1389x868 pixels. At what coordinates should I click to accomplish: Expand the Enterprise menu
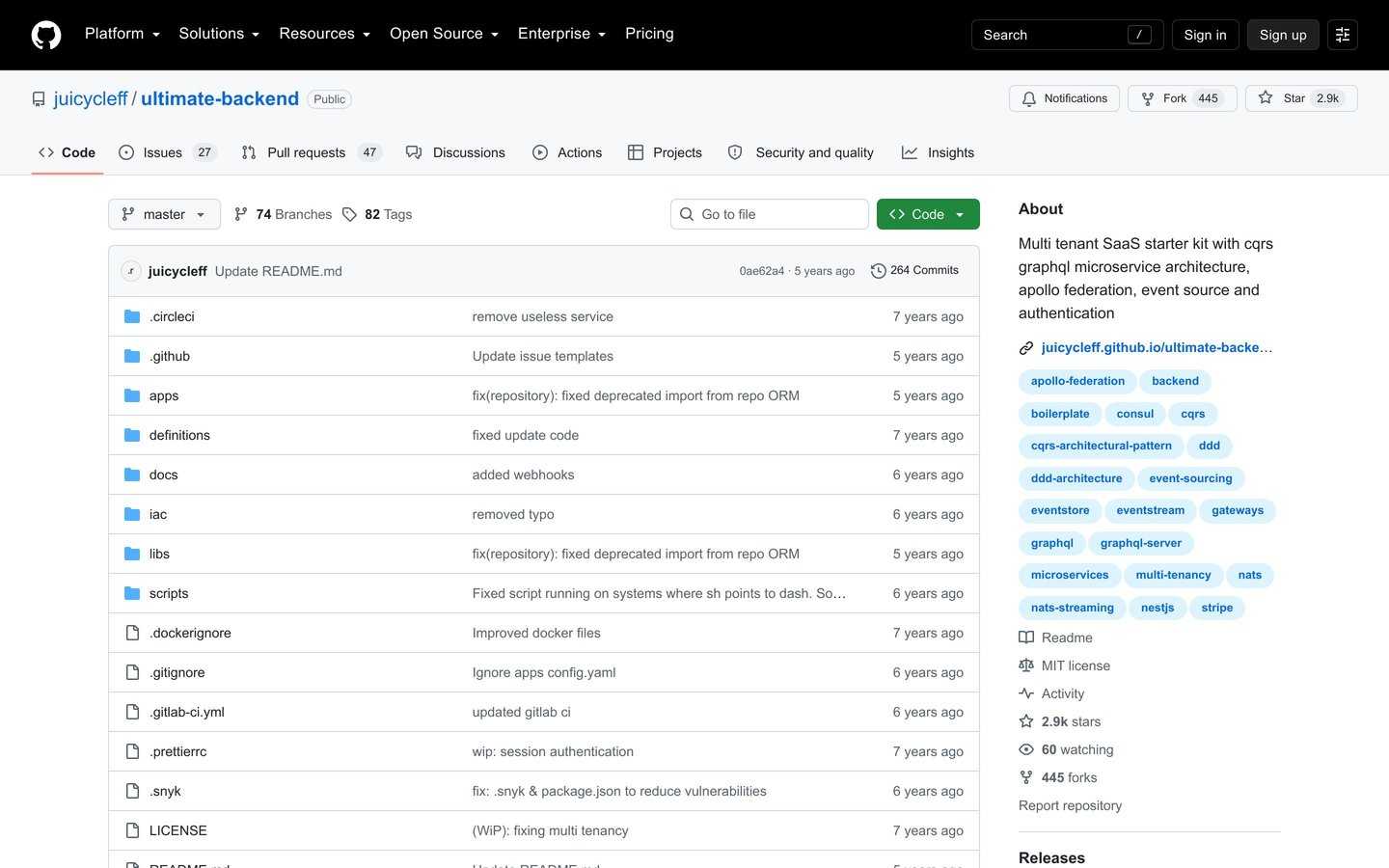[562, 34]
